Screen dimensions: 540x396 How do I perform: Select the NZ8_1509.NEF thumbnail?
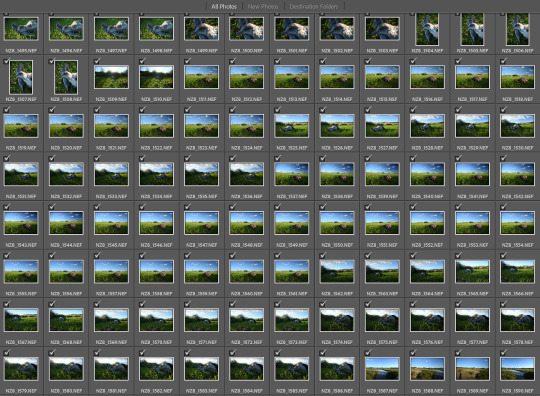[111, 77]
